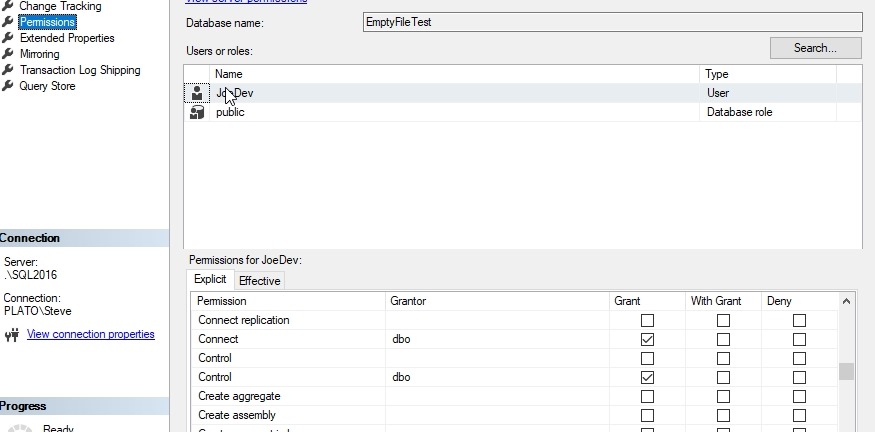Enable Deny for Create aggregate
This screenshot has width=875, height=432.
click(x=799, y=397)
